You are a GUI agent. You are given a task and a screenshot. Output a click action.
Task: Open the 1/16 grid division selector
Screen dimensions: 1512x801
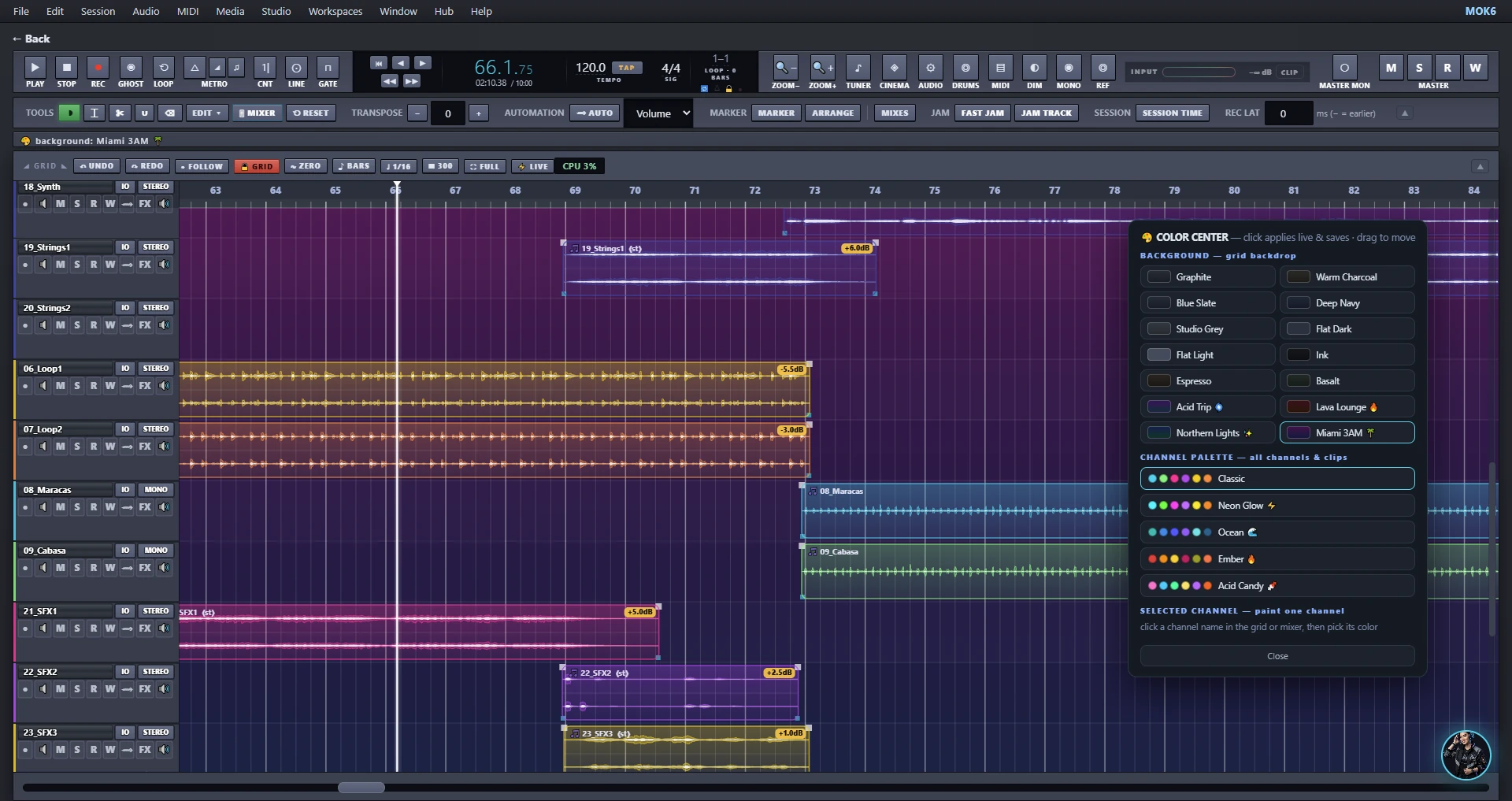coord(398,166)
